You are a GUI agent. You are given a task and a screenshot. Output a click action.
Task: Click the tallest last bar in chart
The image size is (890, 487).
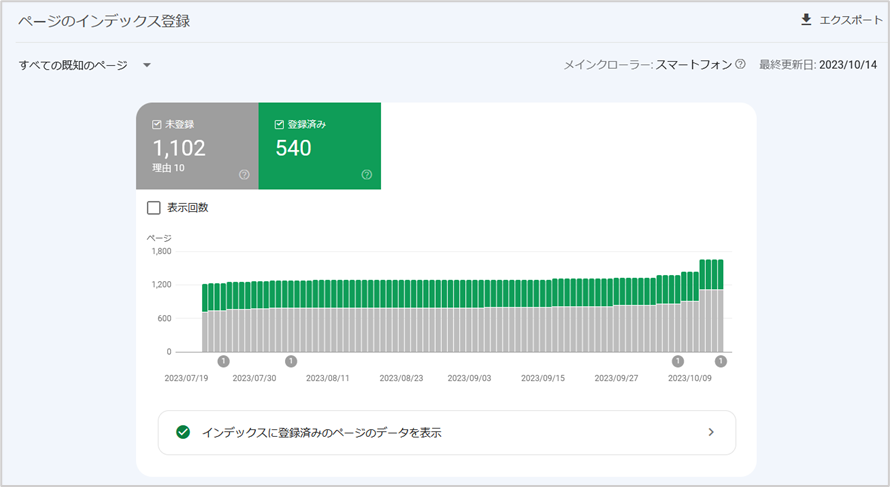tap(720, 306)
